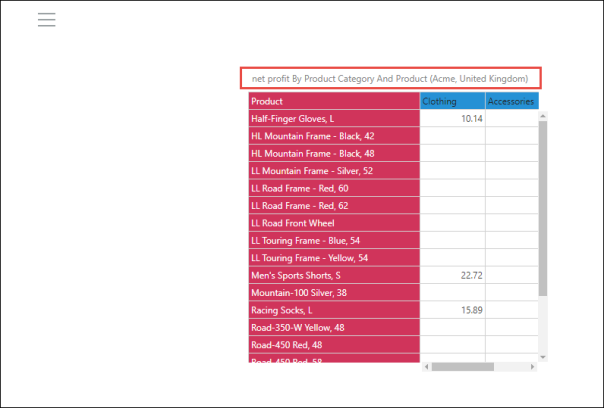Select Men's Sports Shorts, S row header
Image resolution: width=604 pixels, height=408 pixels.
point(333,275)
